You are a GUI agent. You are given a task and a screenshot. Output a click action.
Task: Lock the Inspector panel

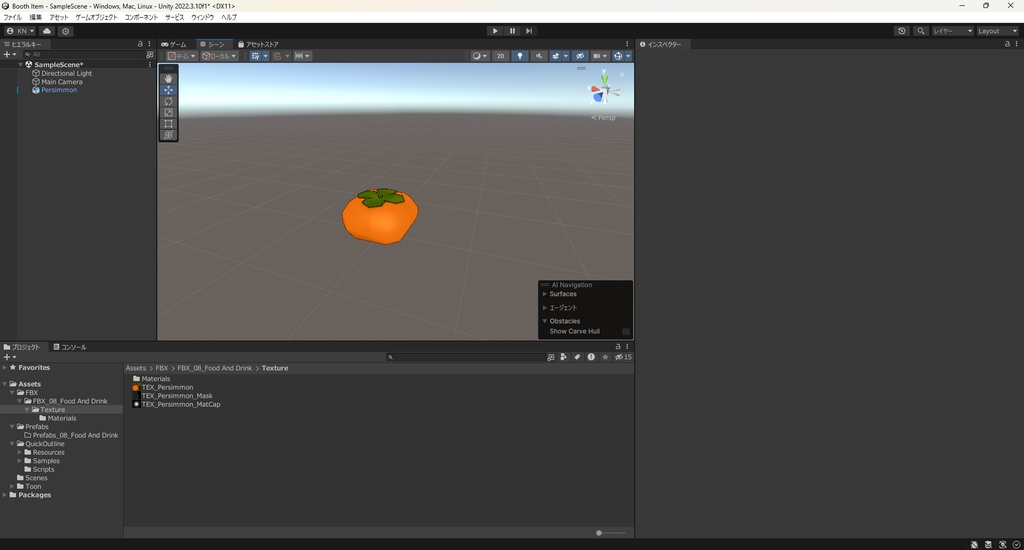tap(1007, 44)
